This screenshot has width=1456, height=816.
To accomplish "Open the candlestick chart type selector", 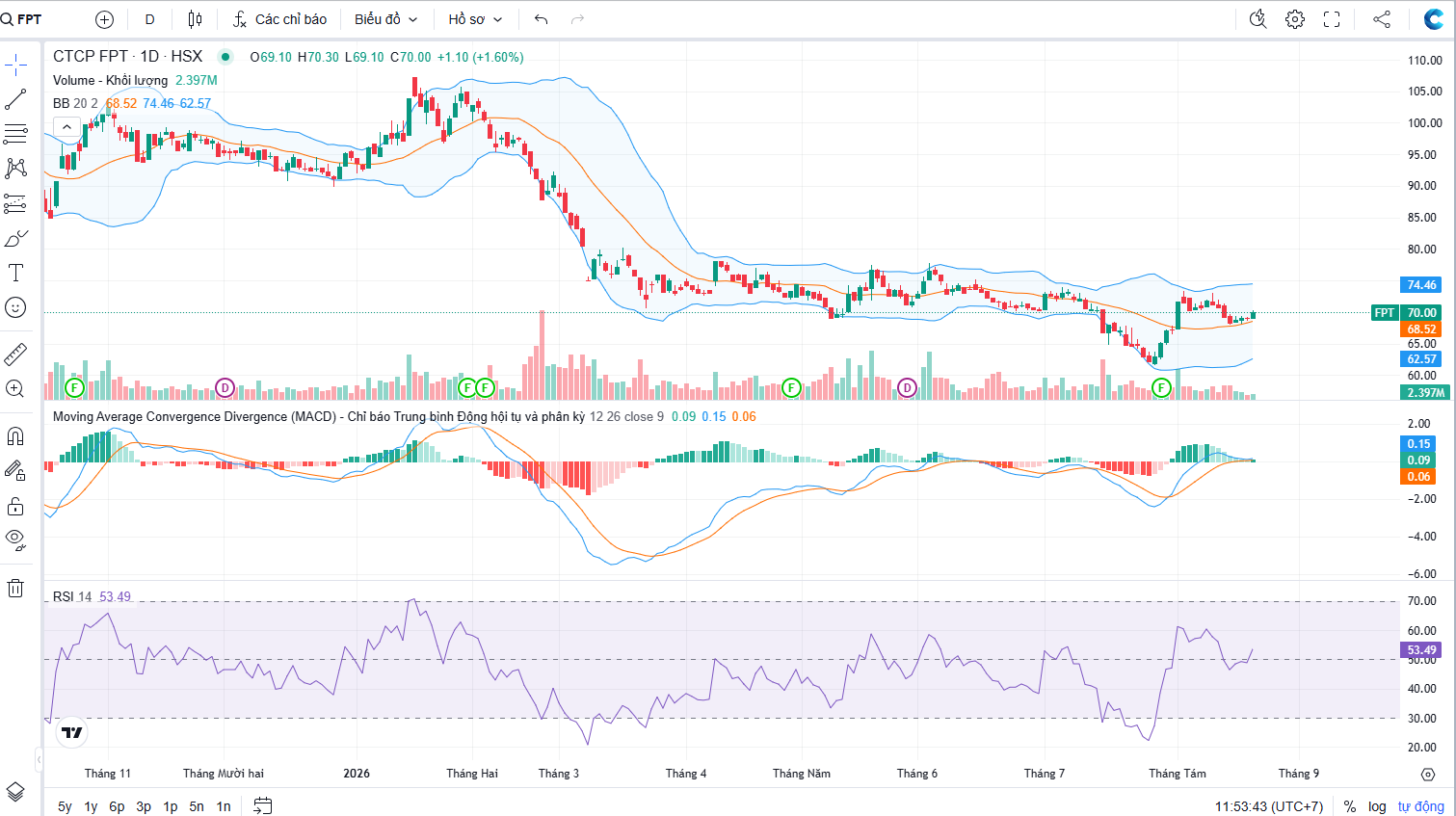I will (196, 19).
